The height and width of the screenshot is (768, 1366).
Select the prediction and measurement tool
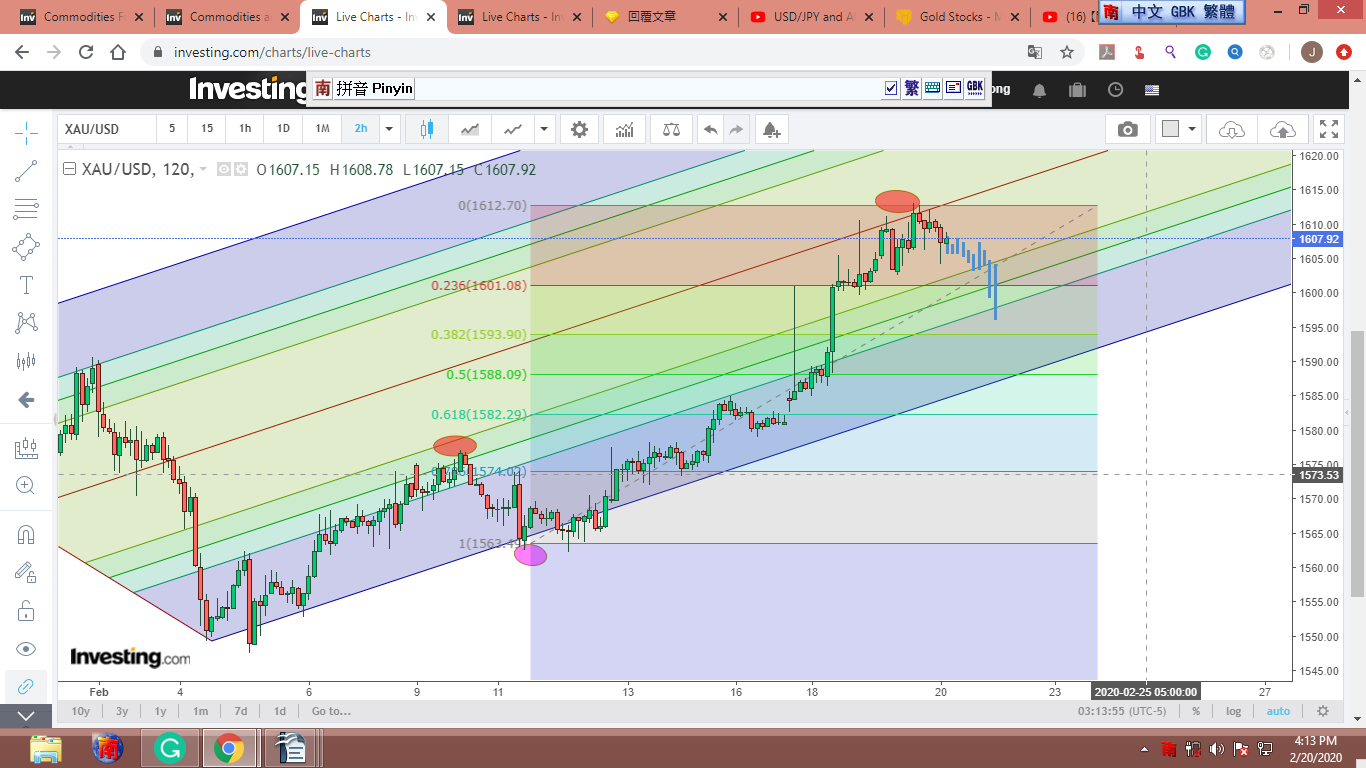(26, 361)
